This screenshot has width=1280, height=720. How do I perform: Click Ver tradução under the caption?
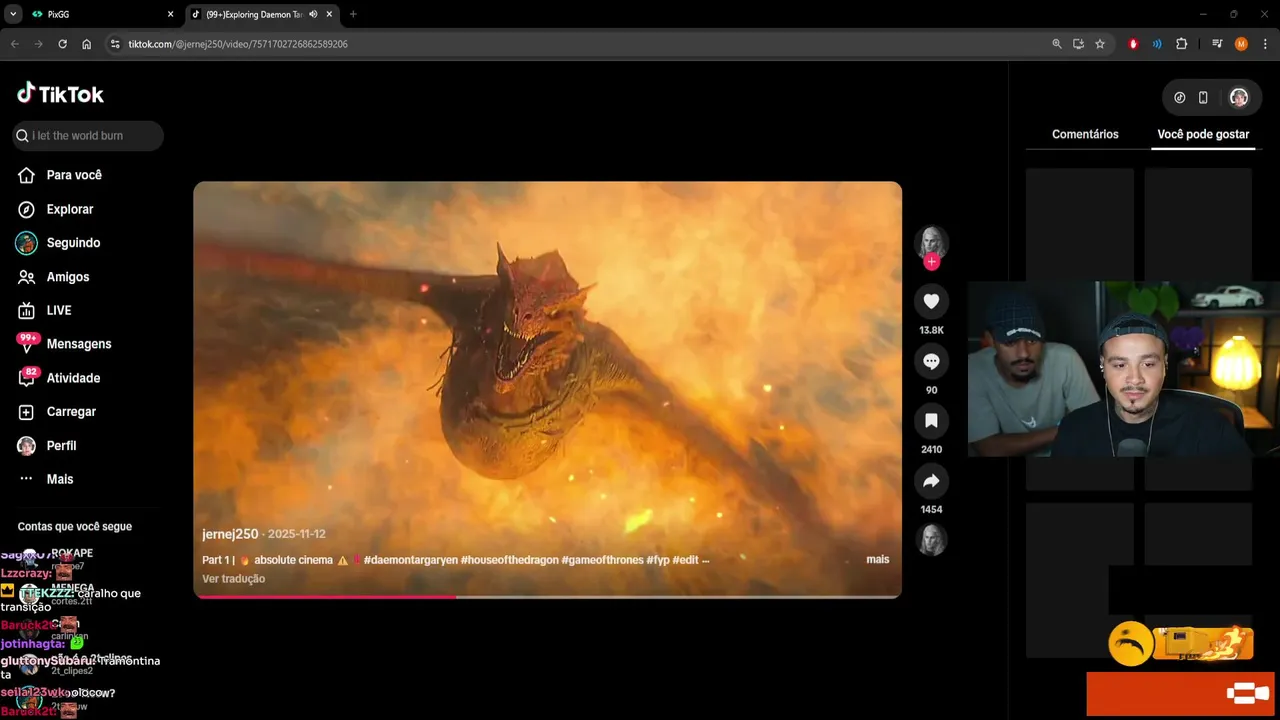tap(233, 579)
